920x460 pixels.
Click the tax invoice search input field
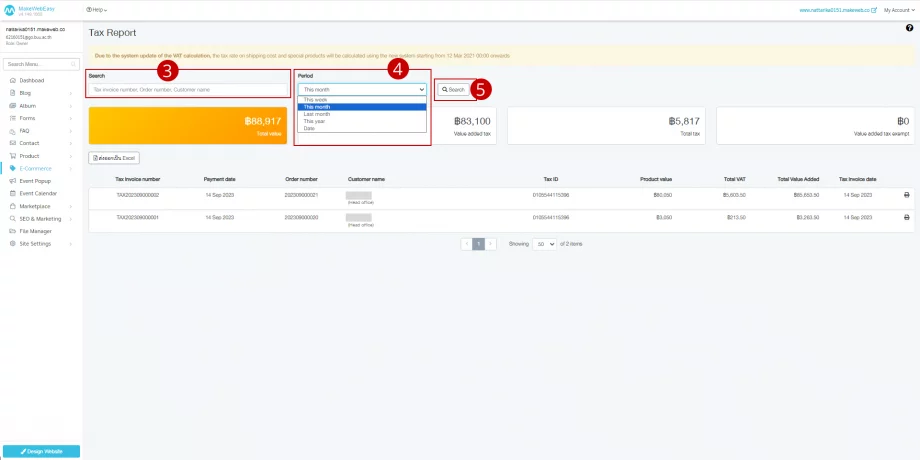click(x=188, y=90)
